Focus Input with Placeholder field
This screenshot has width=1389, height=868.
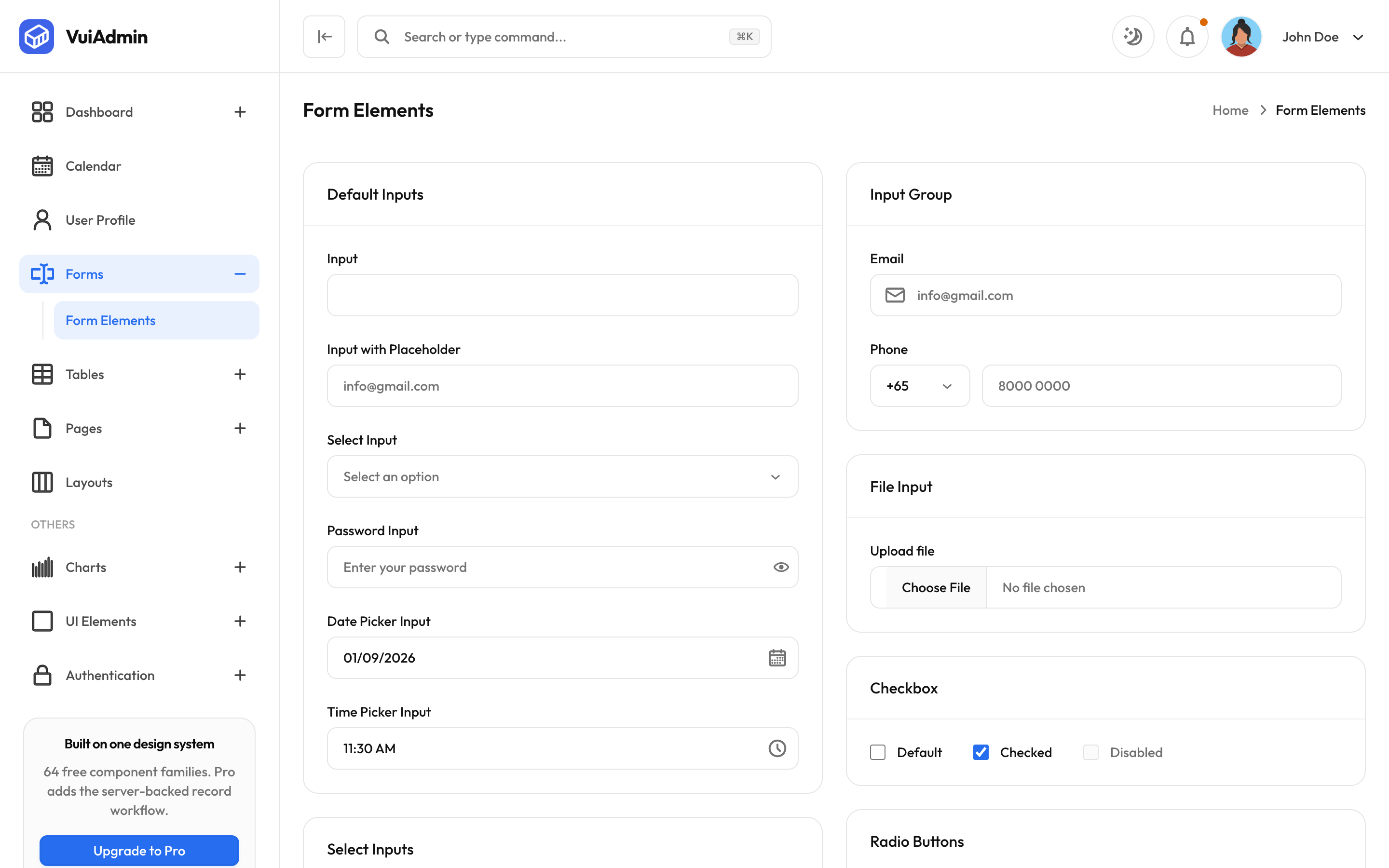[562, 386]
